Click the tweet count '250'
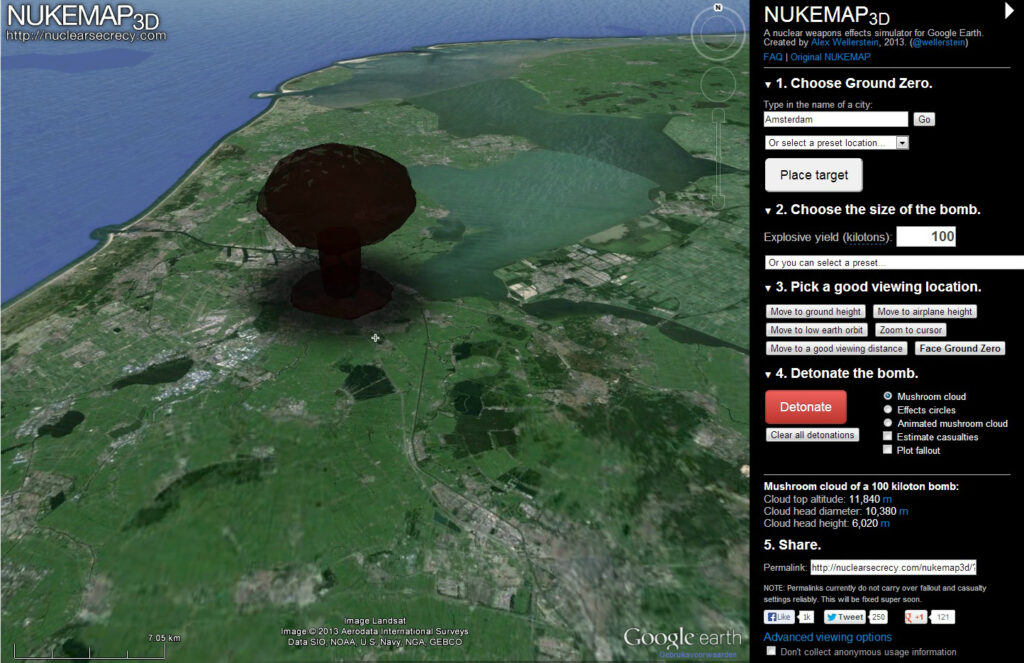Viewport: 1024px width, 663px height. pyautogui.click(x=879, y=617)
